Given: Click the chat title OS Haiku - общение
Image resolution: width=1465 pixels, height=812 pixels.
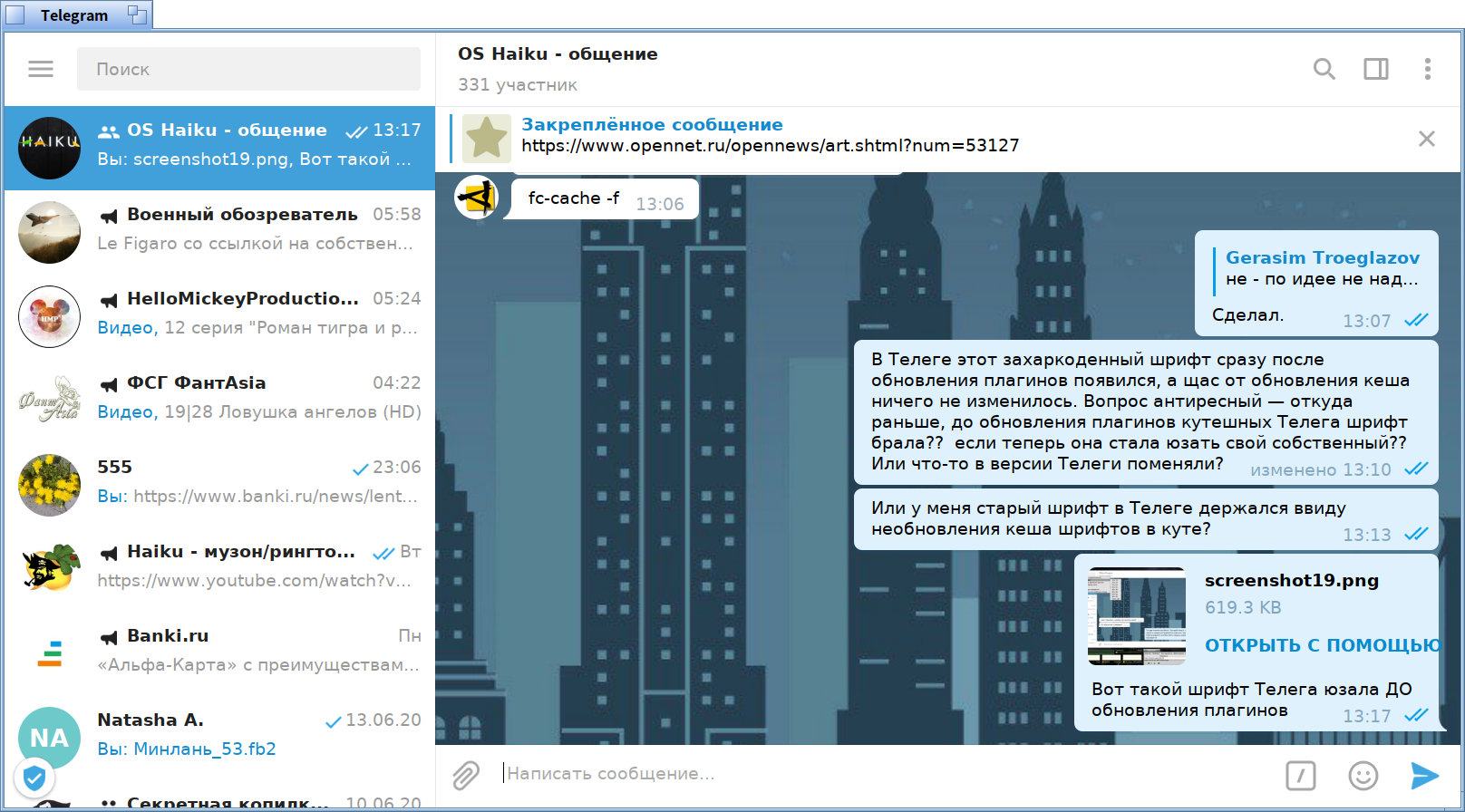Looking at the screenshot, I should pyautogui.click(x=558, y=53).
